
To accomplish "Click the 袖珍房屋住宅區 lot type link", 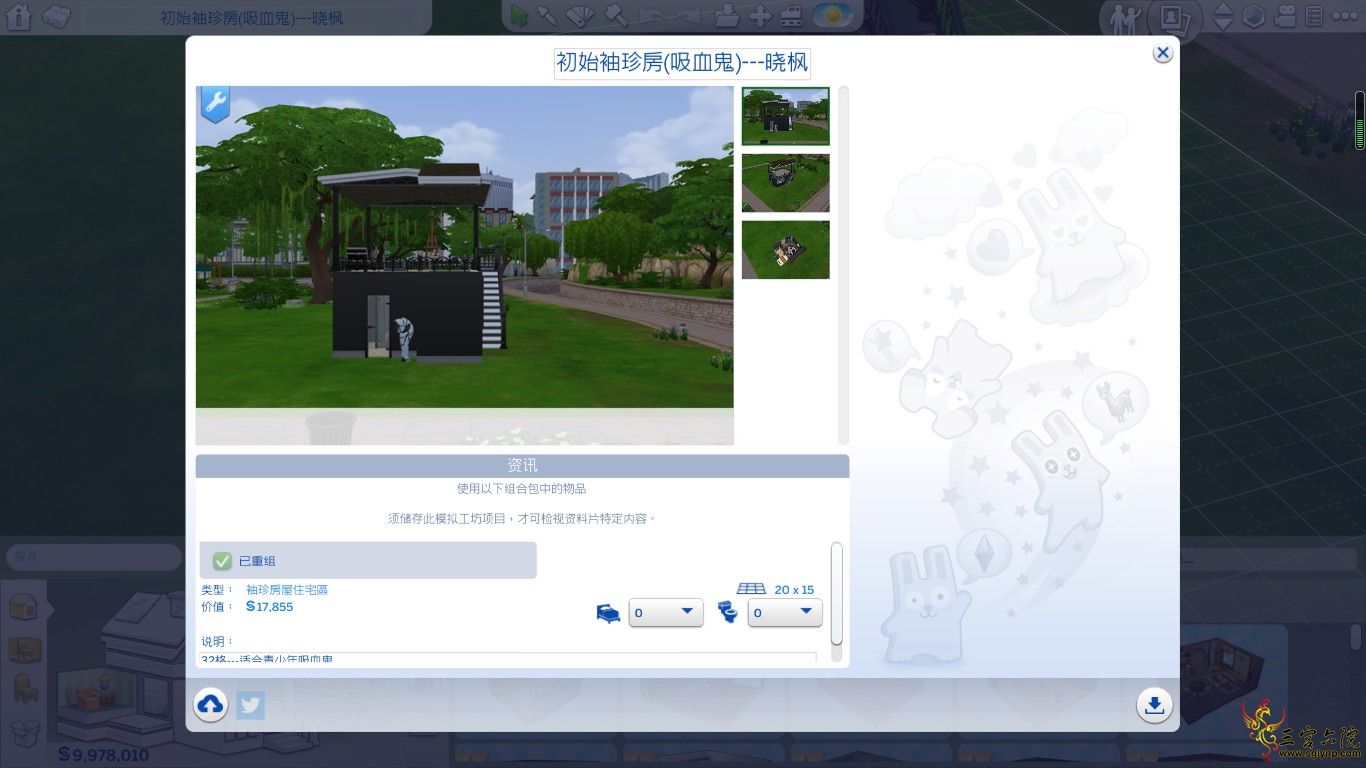I will point(287,590).
